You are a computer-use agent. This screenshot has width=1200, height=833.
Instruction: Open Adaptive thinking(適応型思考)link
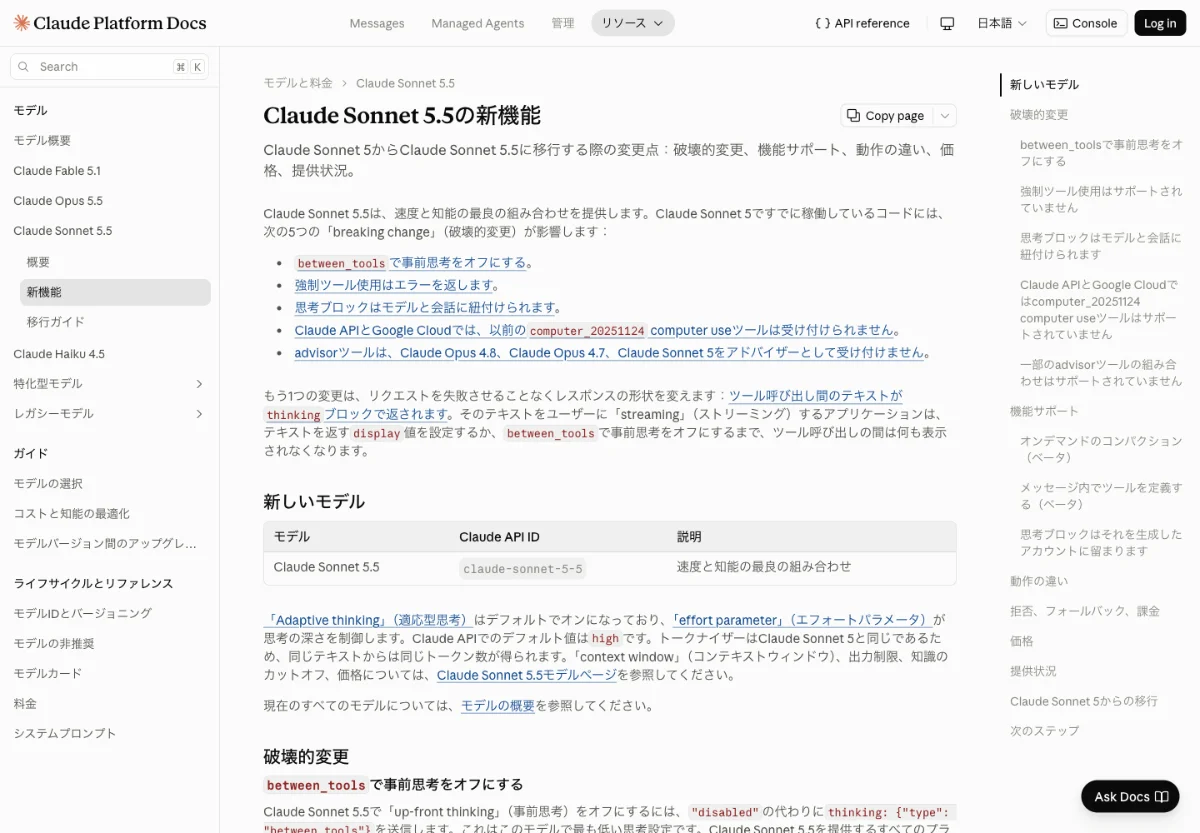click(x=368, y=620)
